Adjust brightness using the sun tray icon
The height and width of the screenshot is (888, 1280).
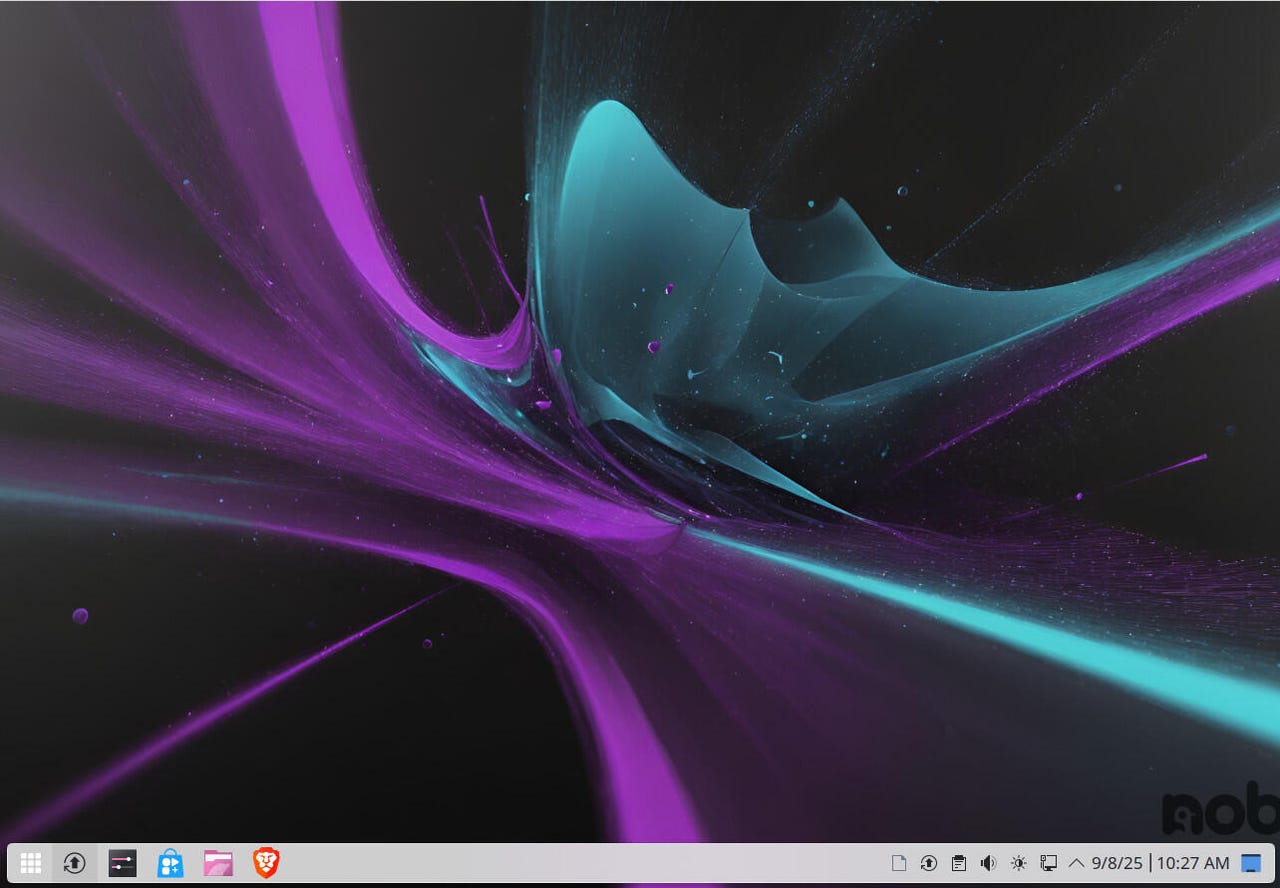coord(1018,863)
